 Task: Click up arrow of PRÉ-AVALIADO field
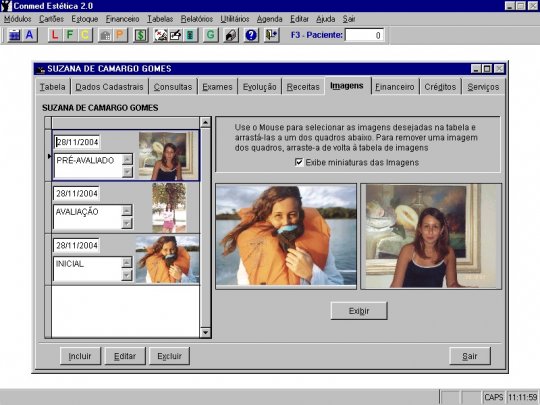127,159
